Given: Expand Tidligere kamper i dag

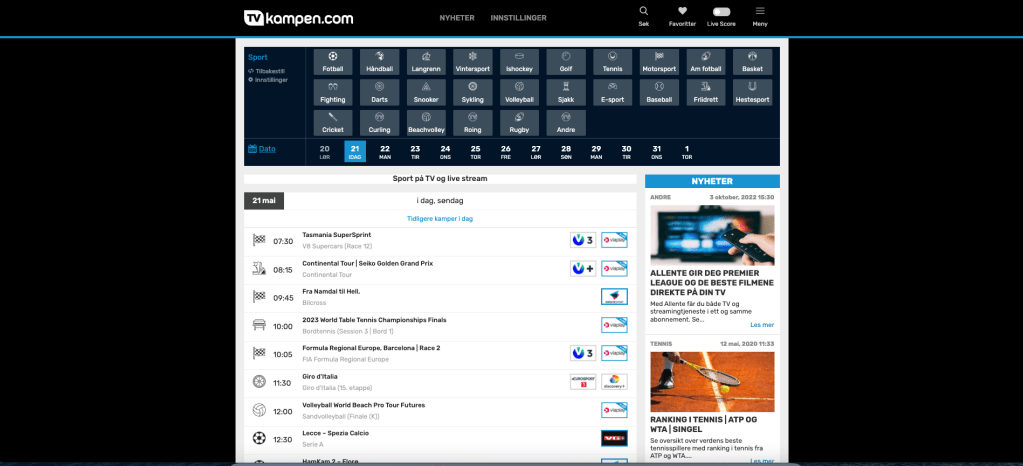Looking at the screenshot, I should pyautogui.click(x=440, y=218).
